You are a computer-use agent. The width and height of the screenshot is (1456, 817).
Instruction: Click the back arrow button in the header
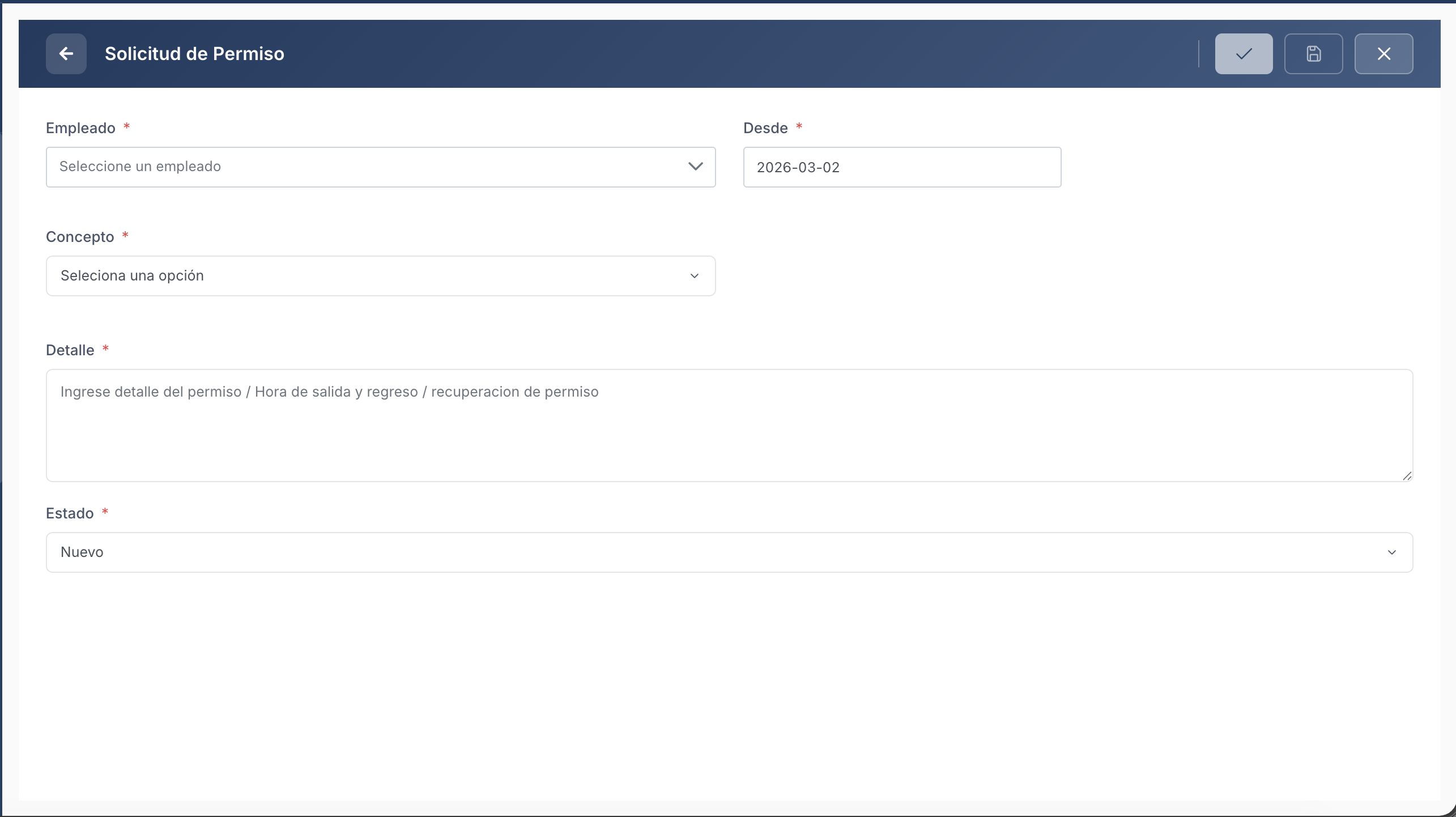coord(66,54)
